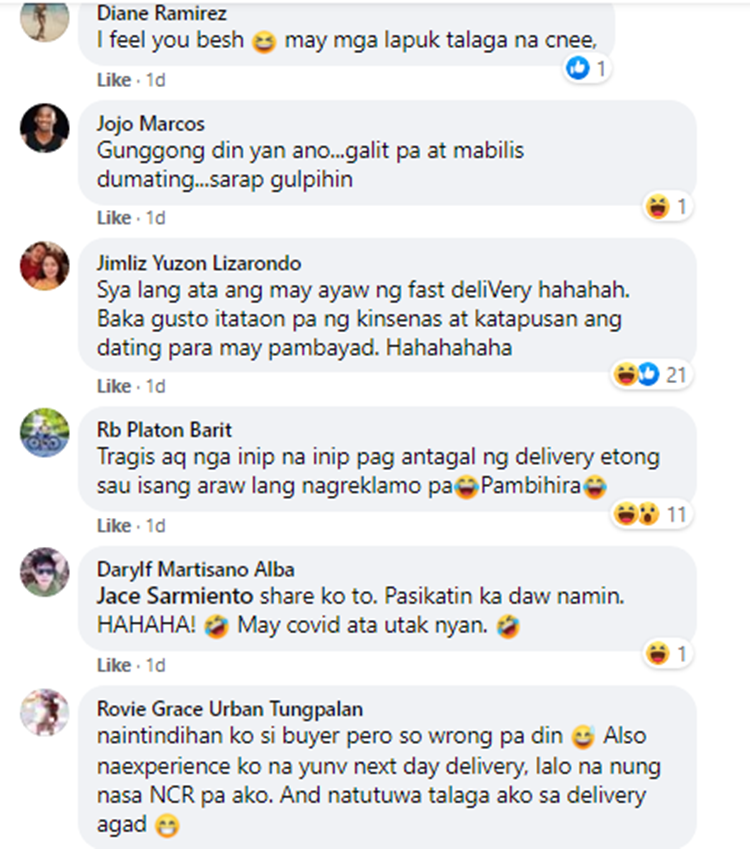The width and height of the screenshot is (750, 849).
Task: Open Jimliz Yuzon Lizarondo's profile photo
Action: [44, 266]
